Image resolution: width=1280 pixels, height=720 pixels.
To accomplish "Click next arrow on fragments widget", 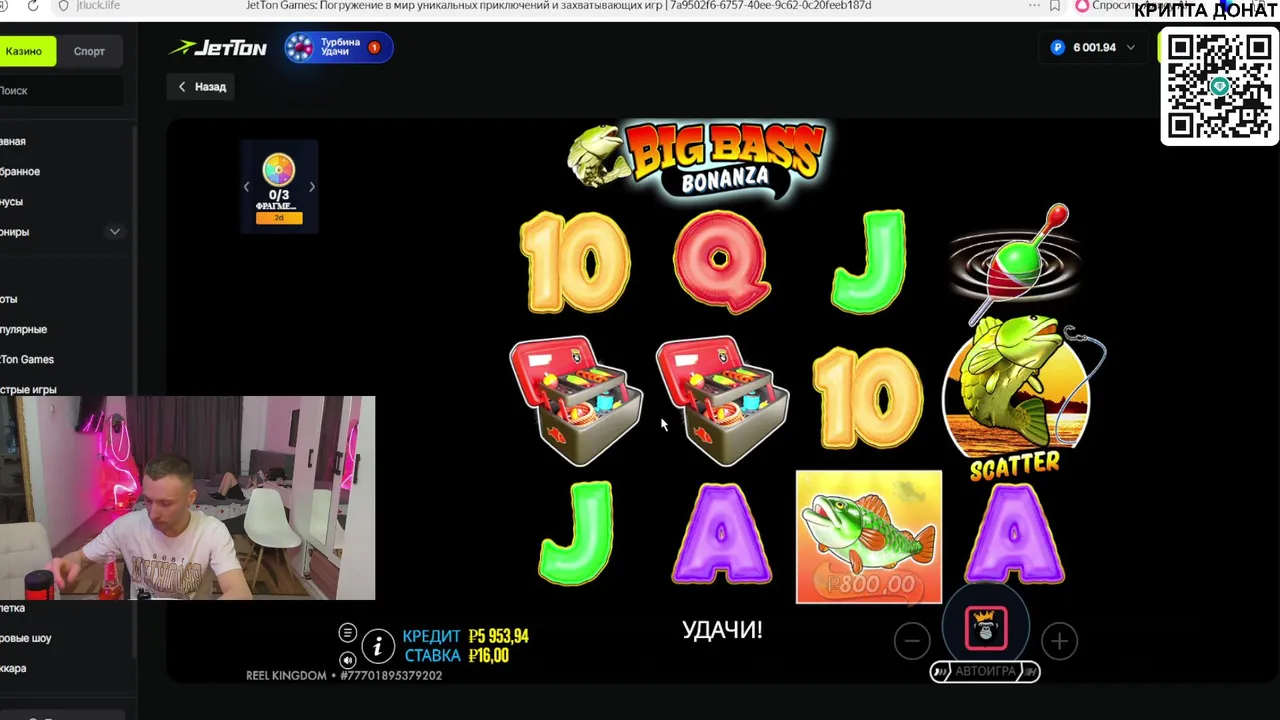I will [311, 187].
